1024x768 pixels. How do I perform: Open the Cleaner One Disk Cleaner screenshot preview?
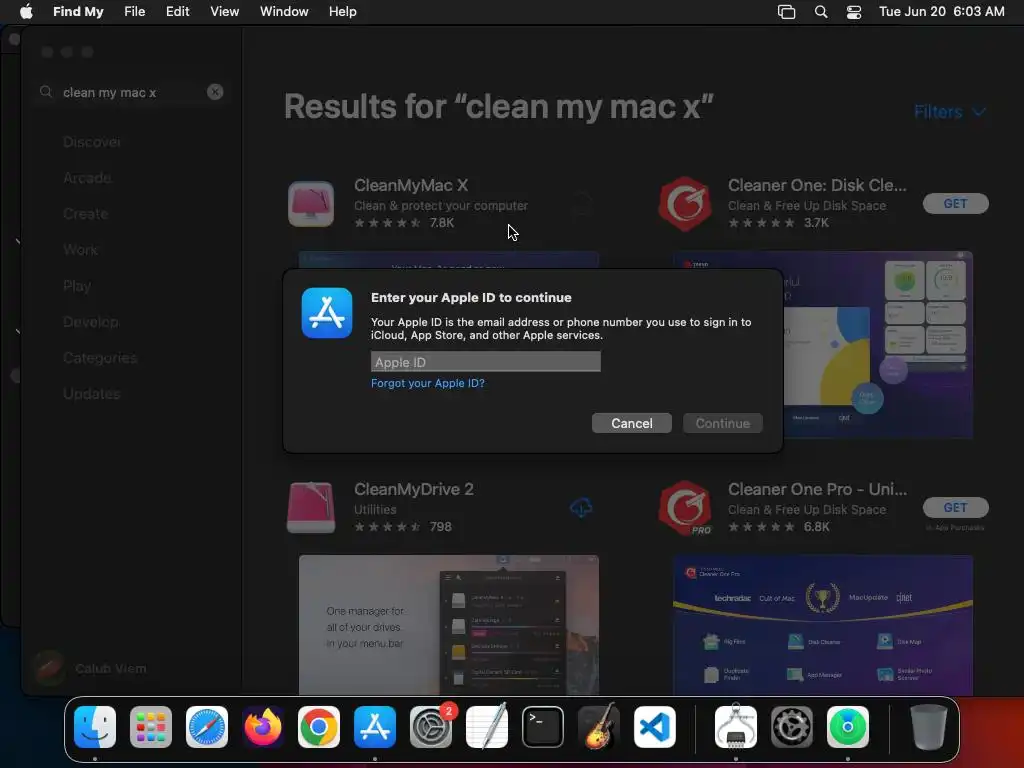(x=878, y=345)
